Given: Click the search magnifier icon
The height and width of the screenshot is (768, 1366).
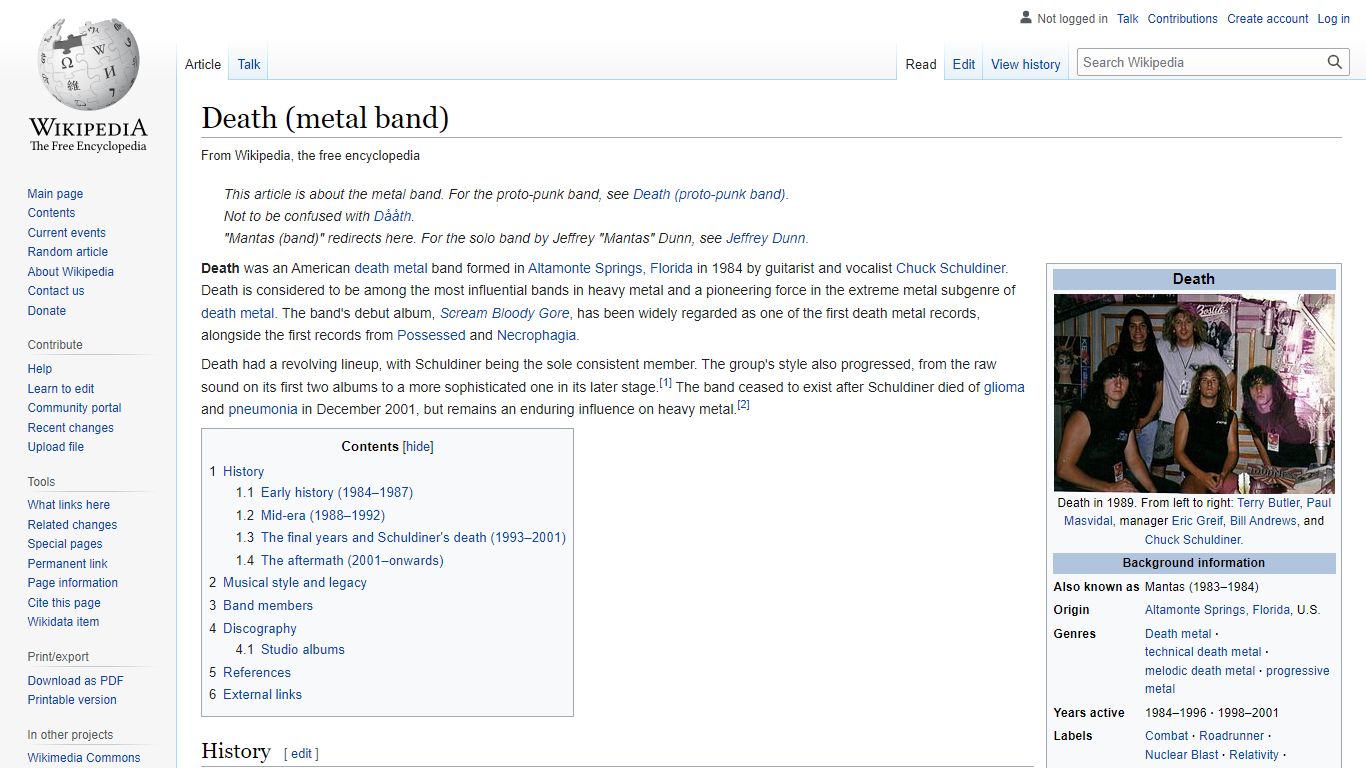Looking at the screenshot, I should pos(1335,62).
